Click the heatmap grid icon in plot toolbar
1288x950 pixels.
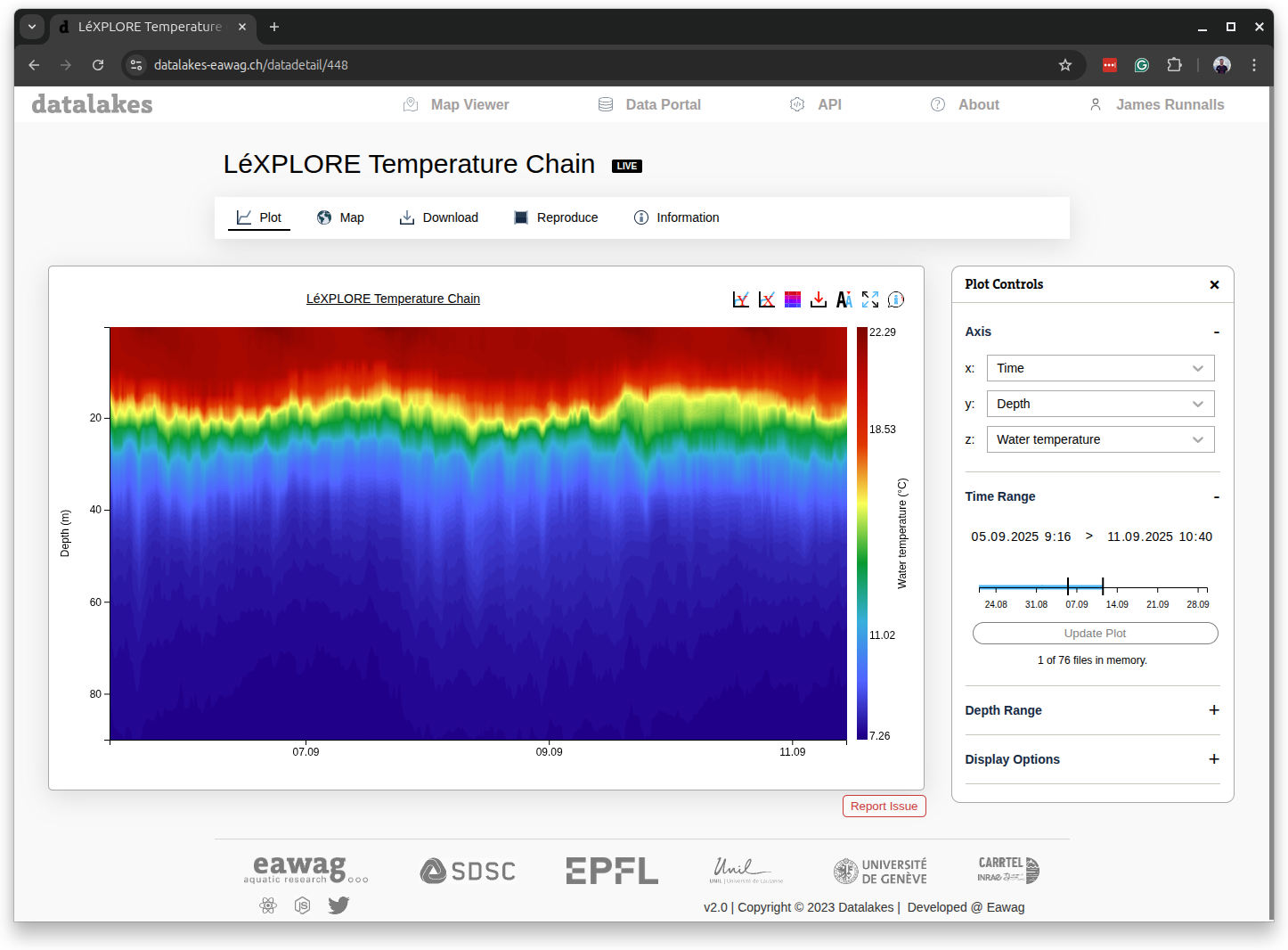793,299
